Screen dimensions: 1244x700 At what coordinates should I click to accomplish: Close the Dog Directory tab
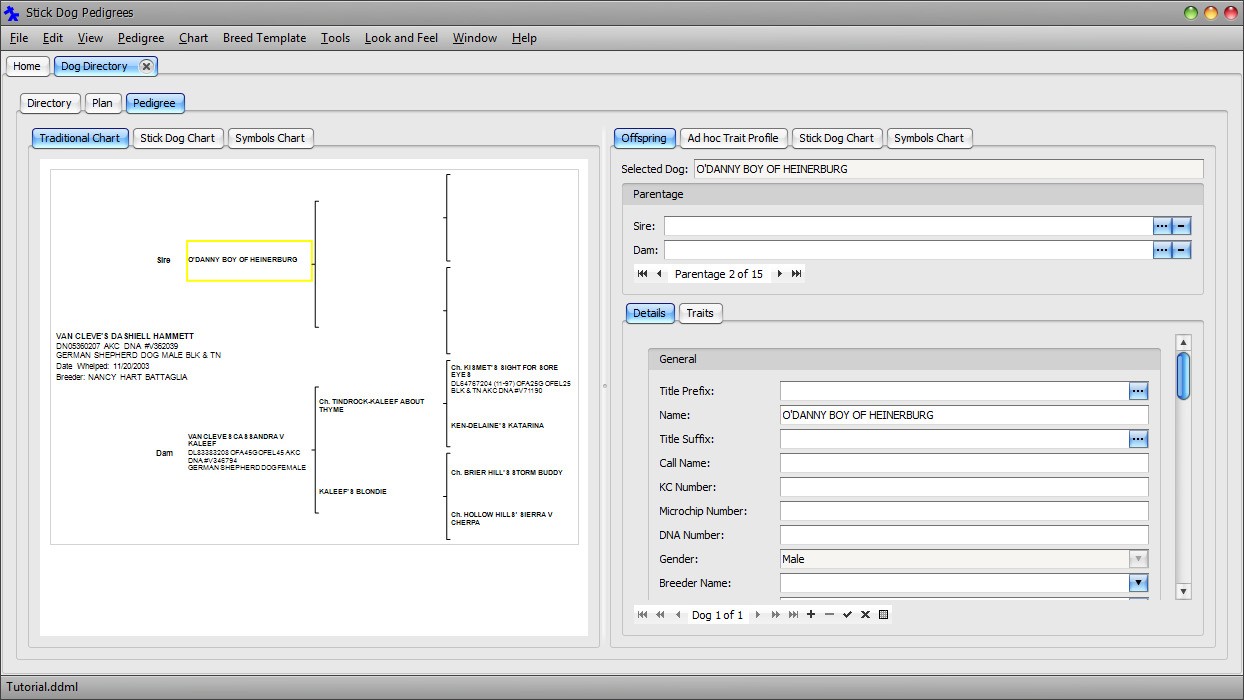tap(146, 66)
